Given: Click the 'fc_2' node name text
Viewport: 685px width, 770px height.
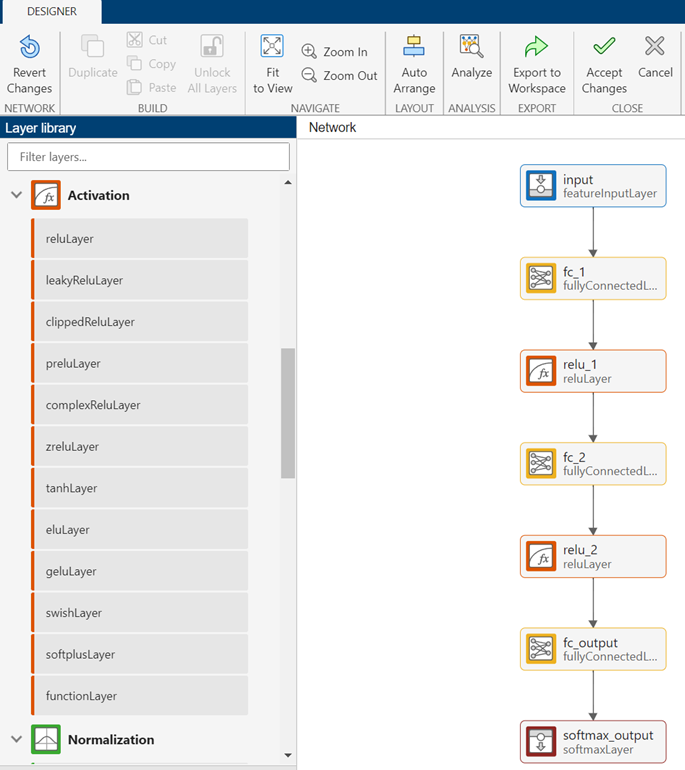Looking at the screenshot, I should [x=574, y=457].
